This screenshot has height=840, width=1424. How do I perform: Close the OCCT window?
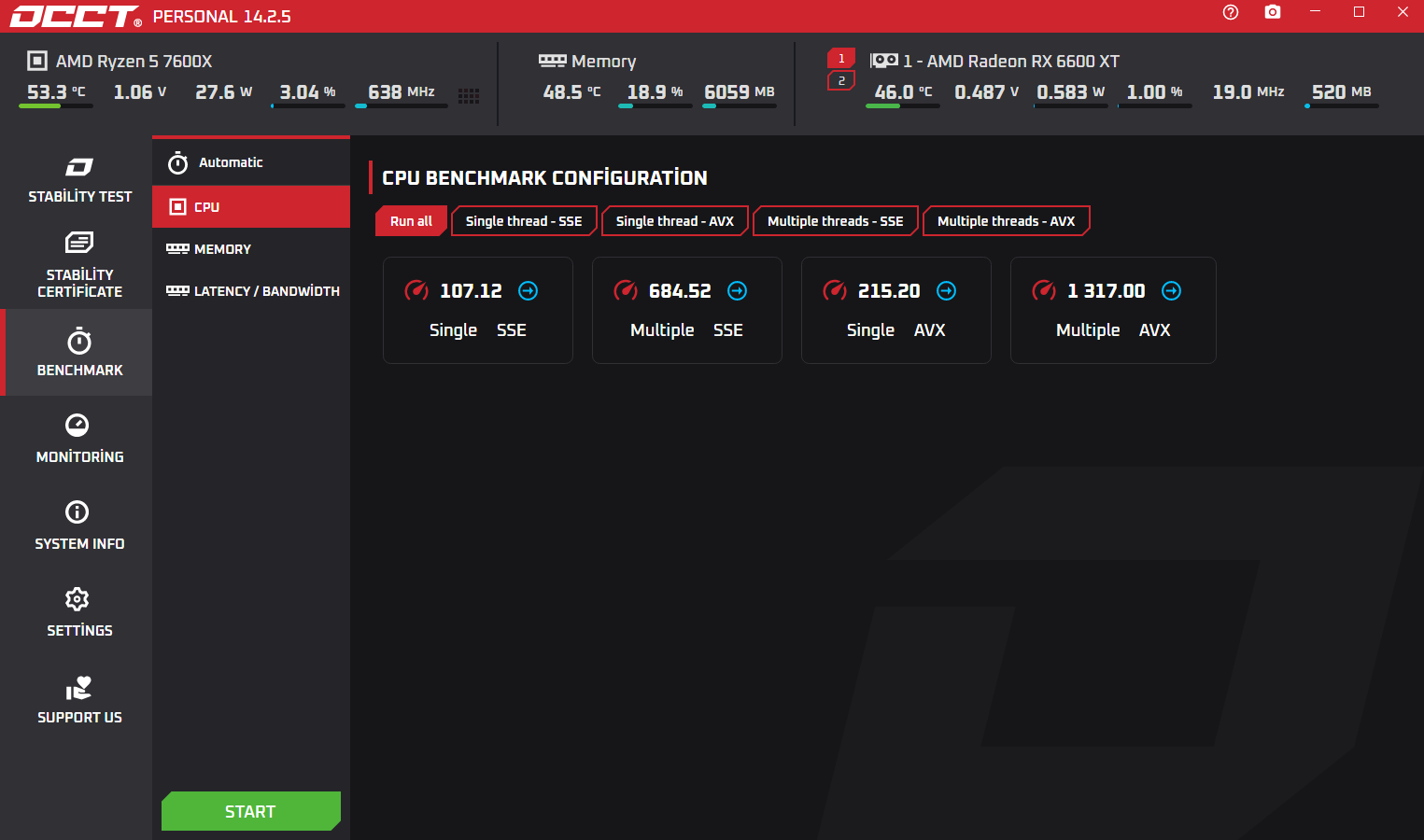pyautogui.click(x=1403, y=11)
